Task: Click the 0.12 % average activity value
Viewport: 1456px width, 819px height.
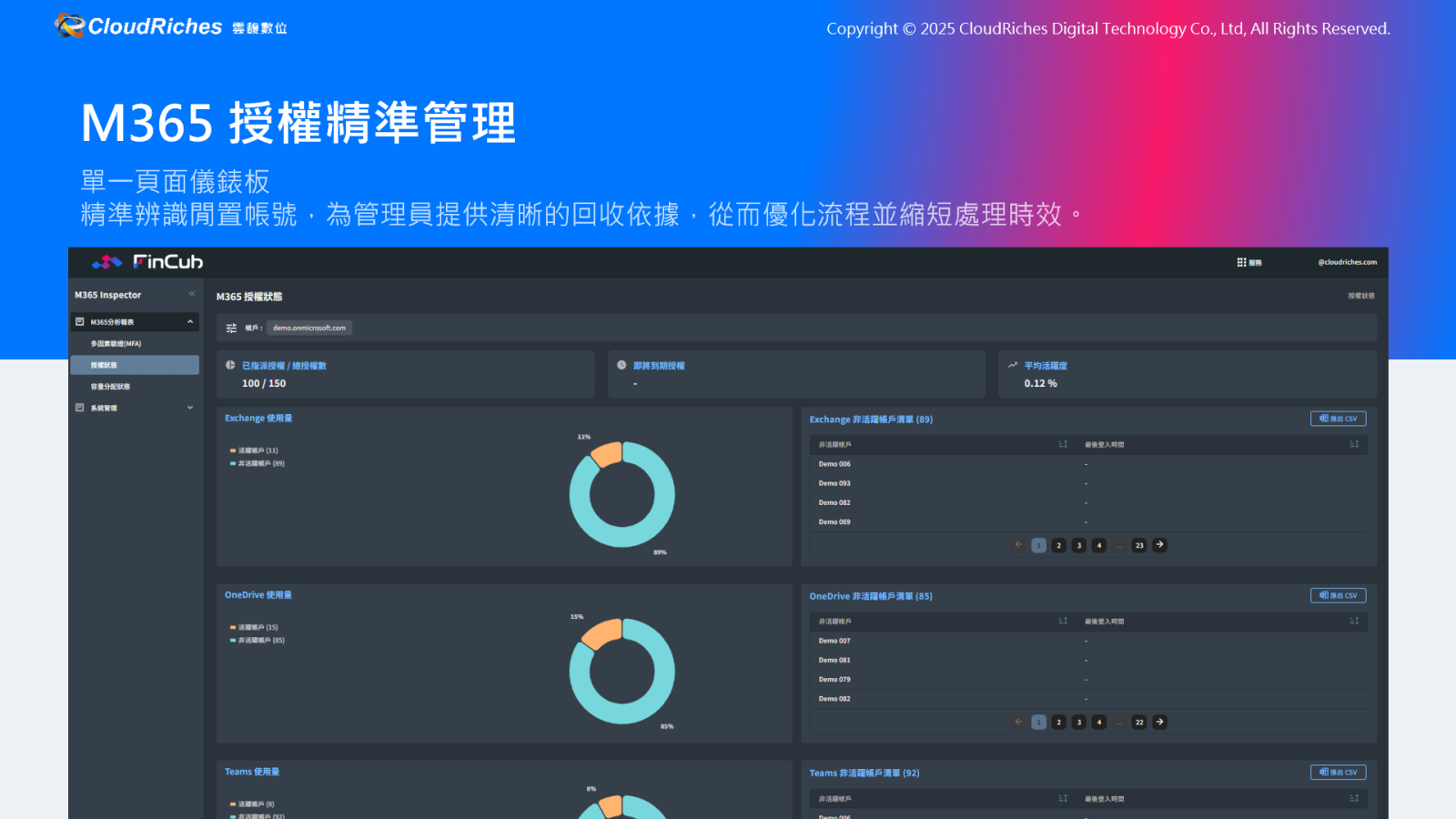Action: [1040, 383]
